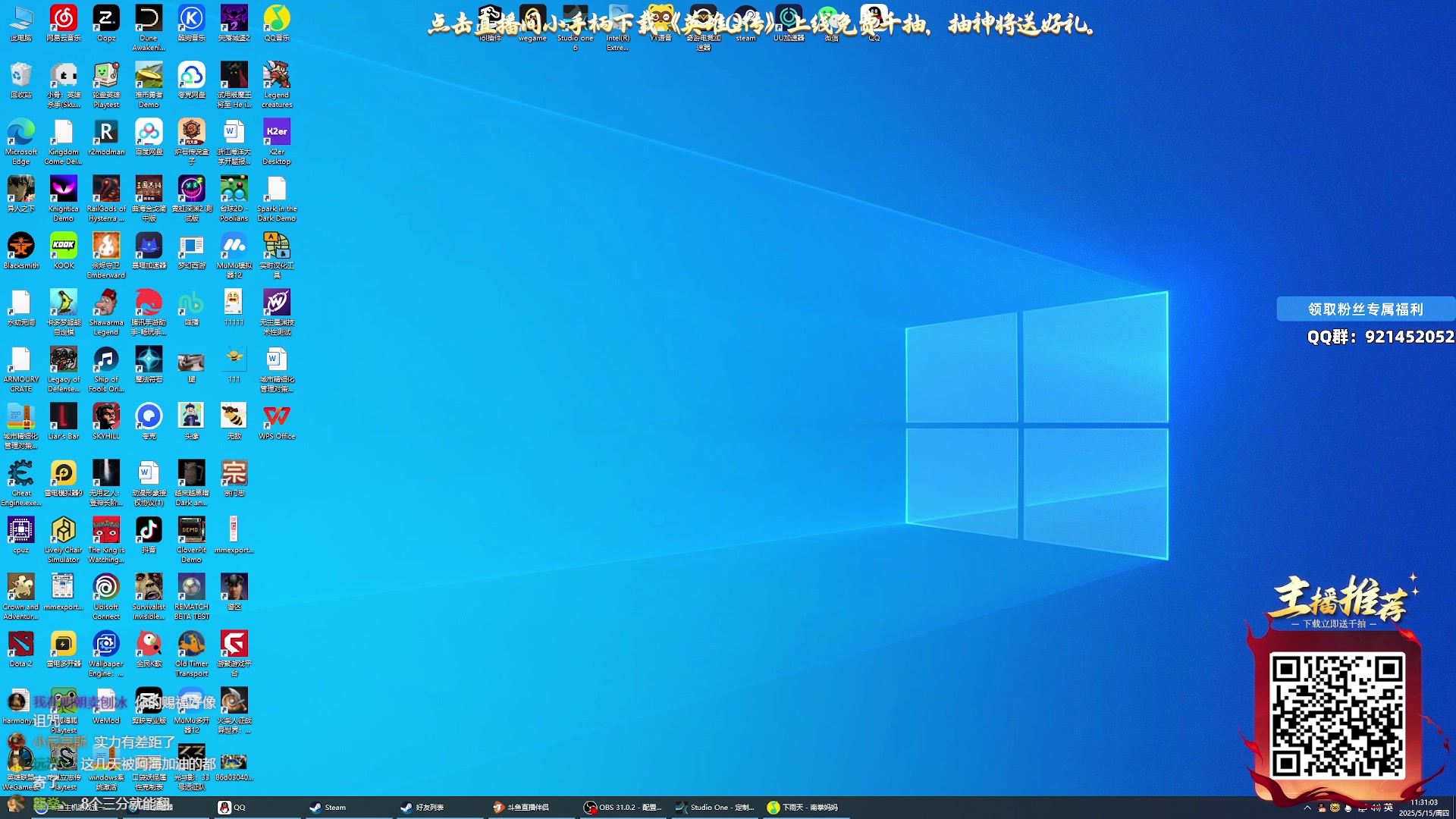
Task: Open Legacy of Defense shortcut
Action: (x=64, y=369)
